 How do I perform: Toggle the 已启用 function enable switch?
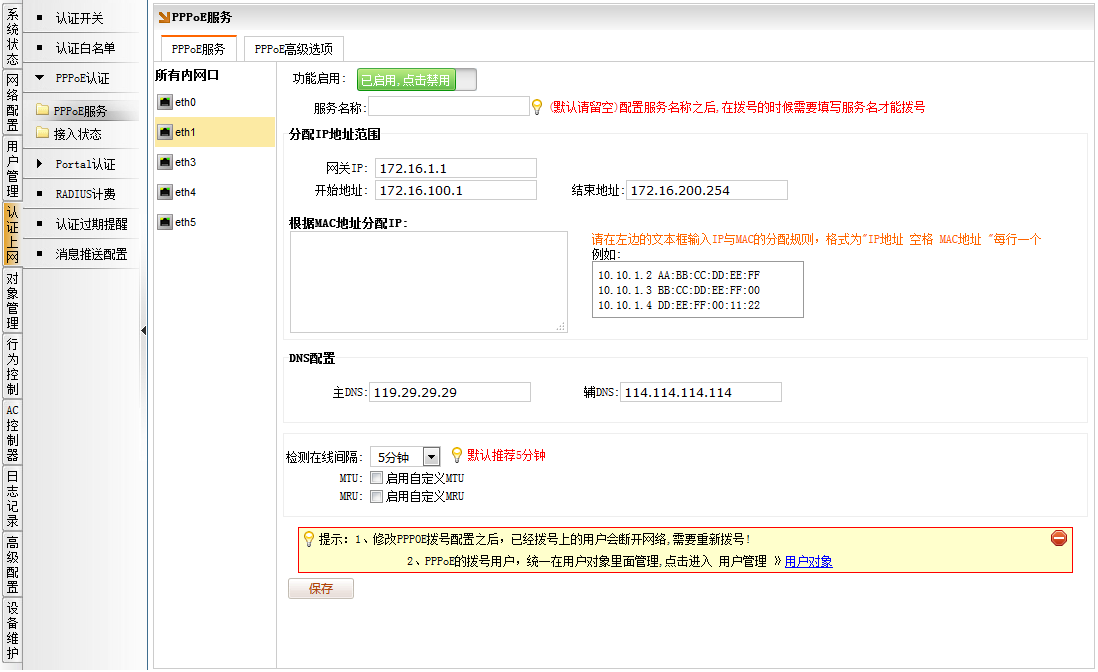(x=416, y=80)
